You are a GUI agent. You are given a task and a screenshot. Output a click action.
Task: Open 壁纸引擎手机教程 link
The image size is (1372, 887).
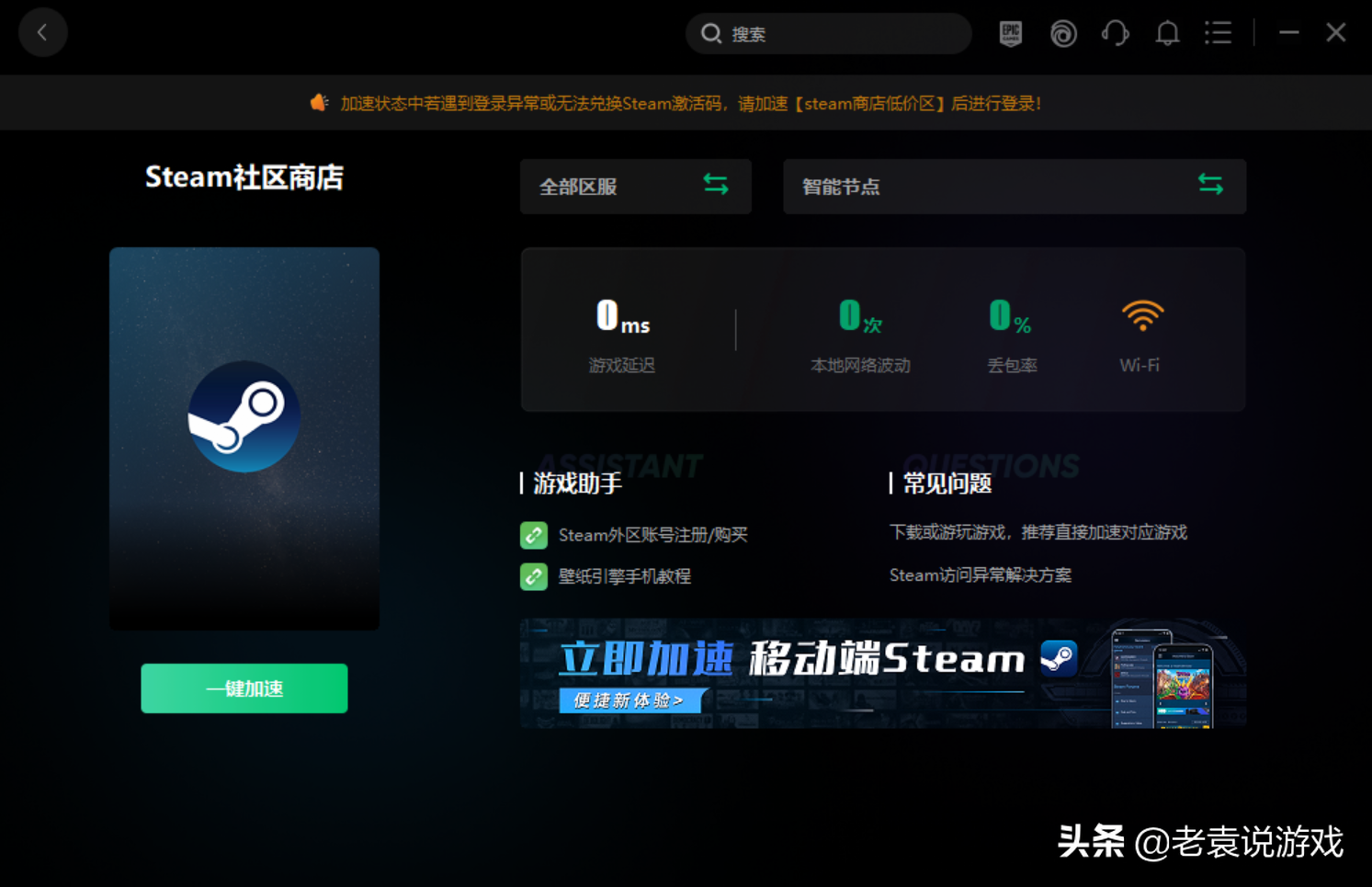625,576
